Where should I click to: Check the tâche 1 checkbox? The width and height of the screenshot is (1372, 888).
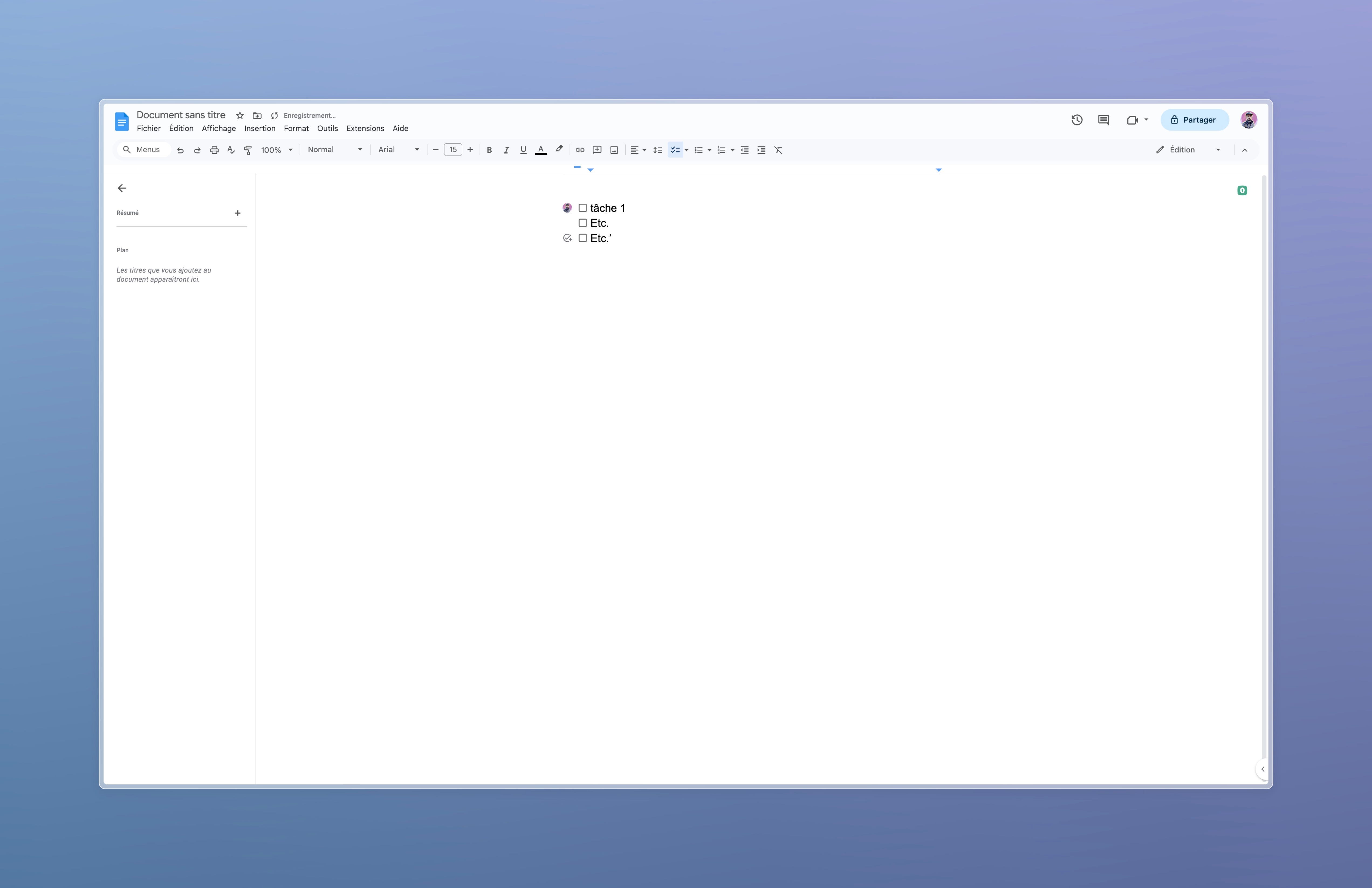pos(583,208)
